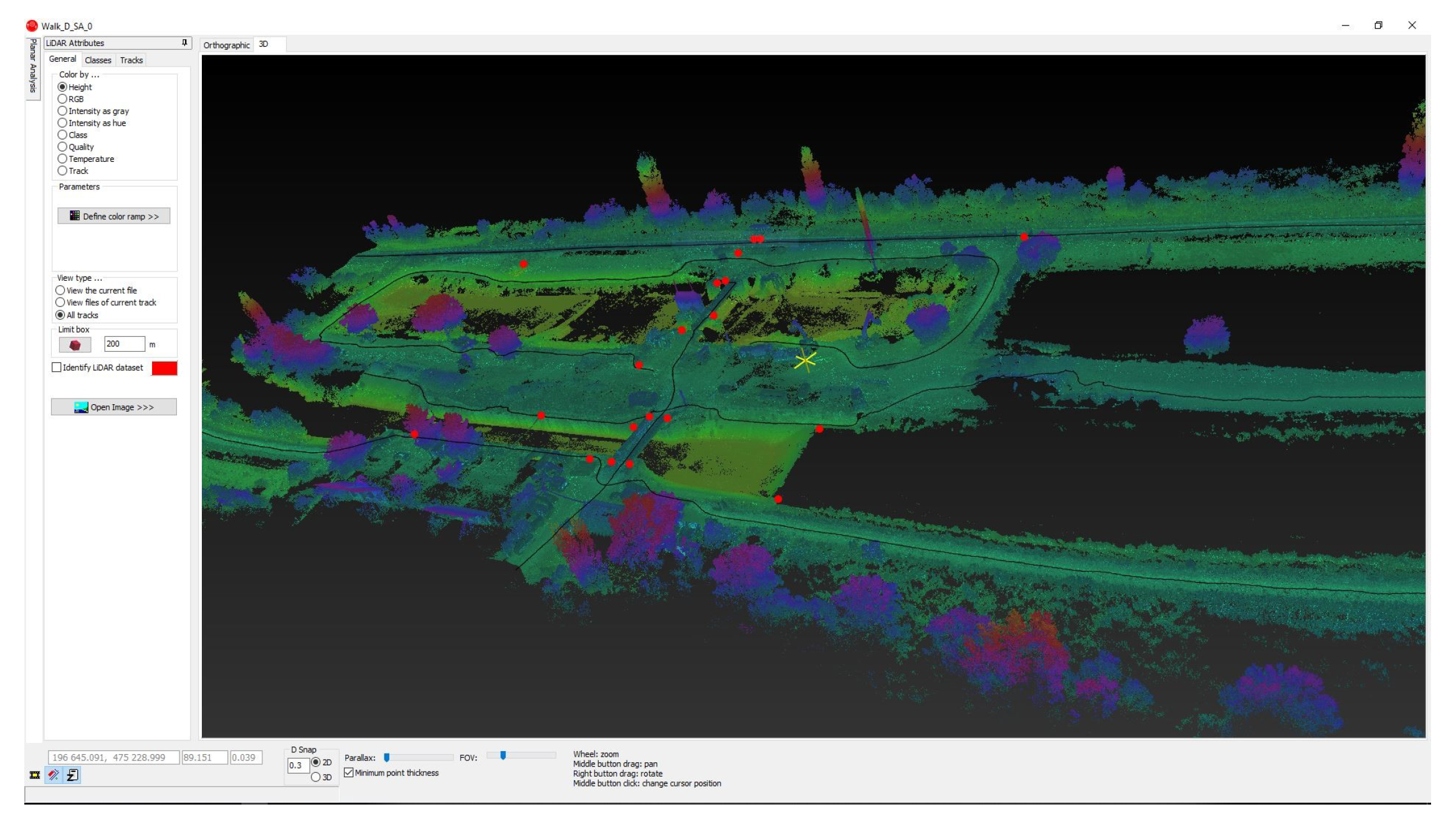Open the Tracks tab
Screen dimensions: 1456x827
(x=131, y=60)
